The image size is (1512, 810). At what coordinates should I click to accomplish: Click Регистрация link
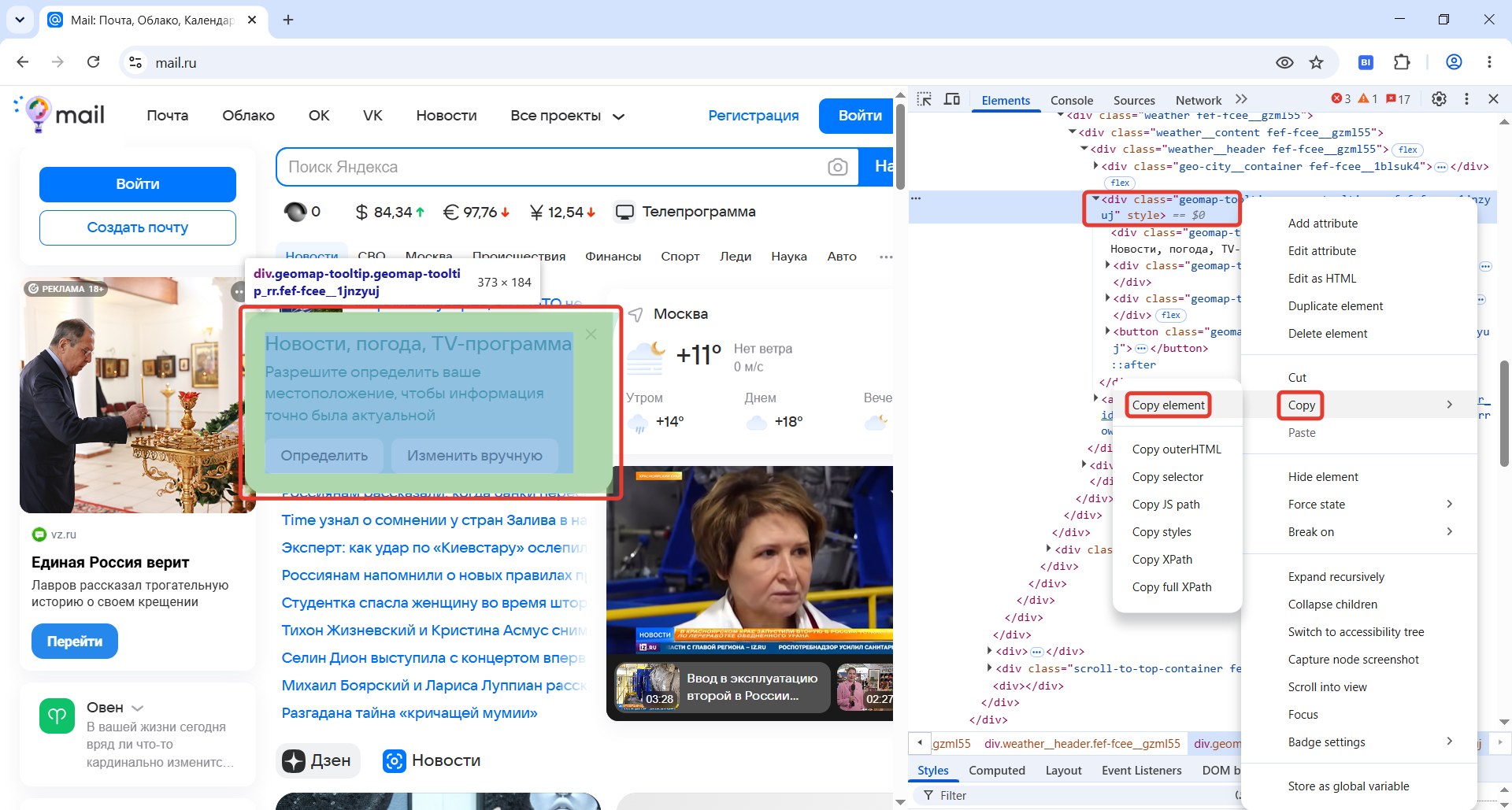click(754, 116)
